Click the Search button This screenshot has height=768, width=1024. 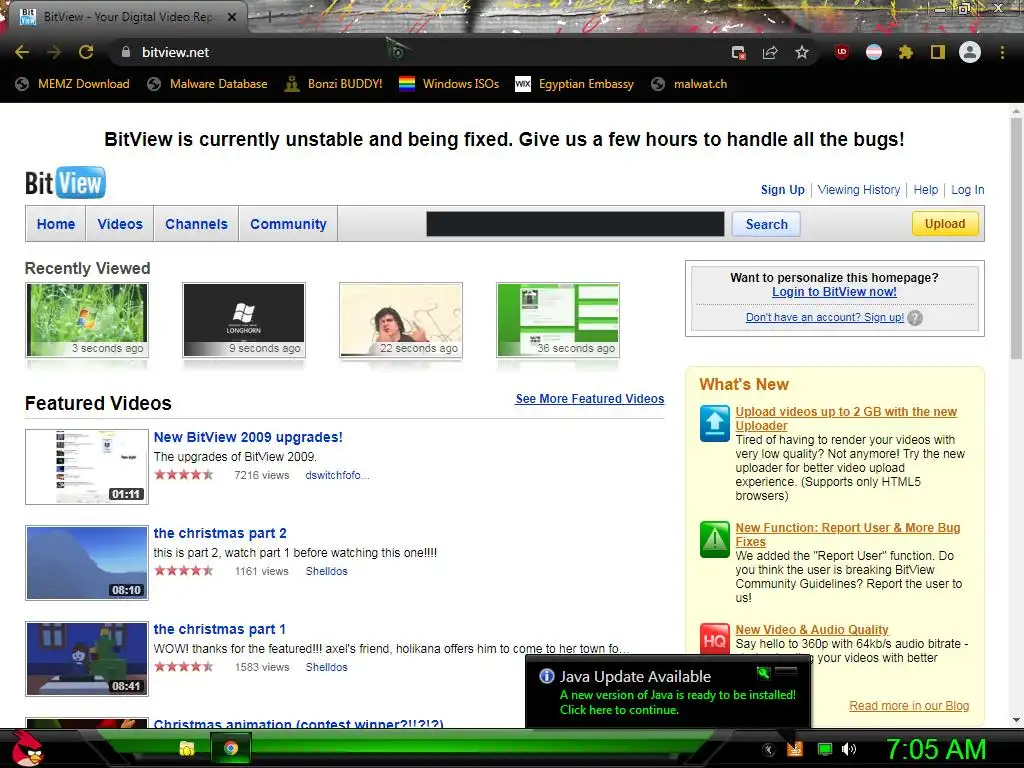click(x=766, y=224)
